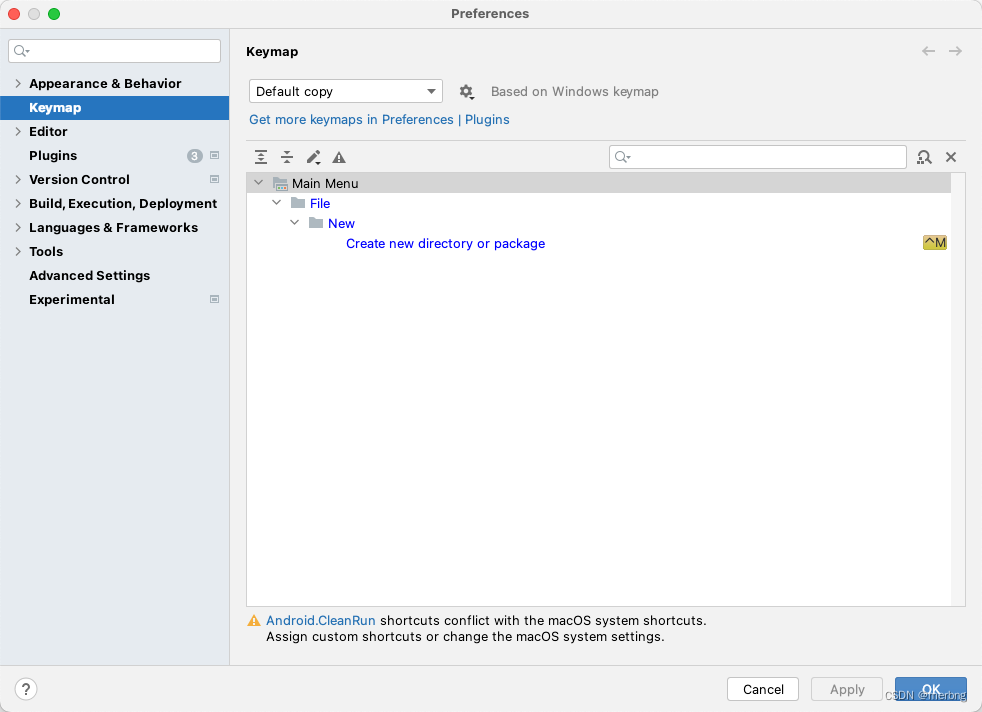982x712 pixels.
Task: Click the Collapse All icon in the keymap toolbar
Action: pyautogui.click(x=287, y=157)
